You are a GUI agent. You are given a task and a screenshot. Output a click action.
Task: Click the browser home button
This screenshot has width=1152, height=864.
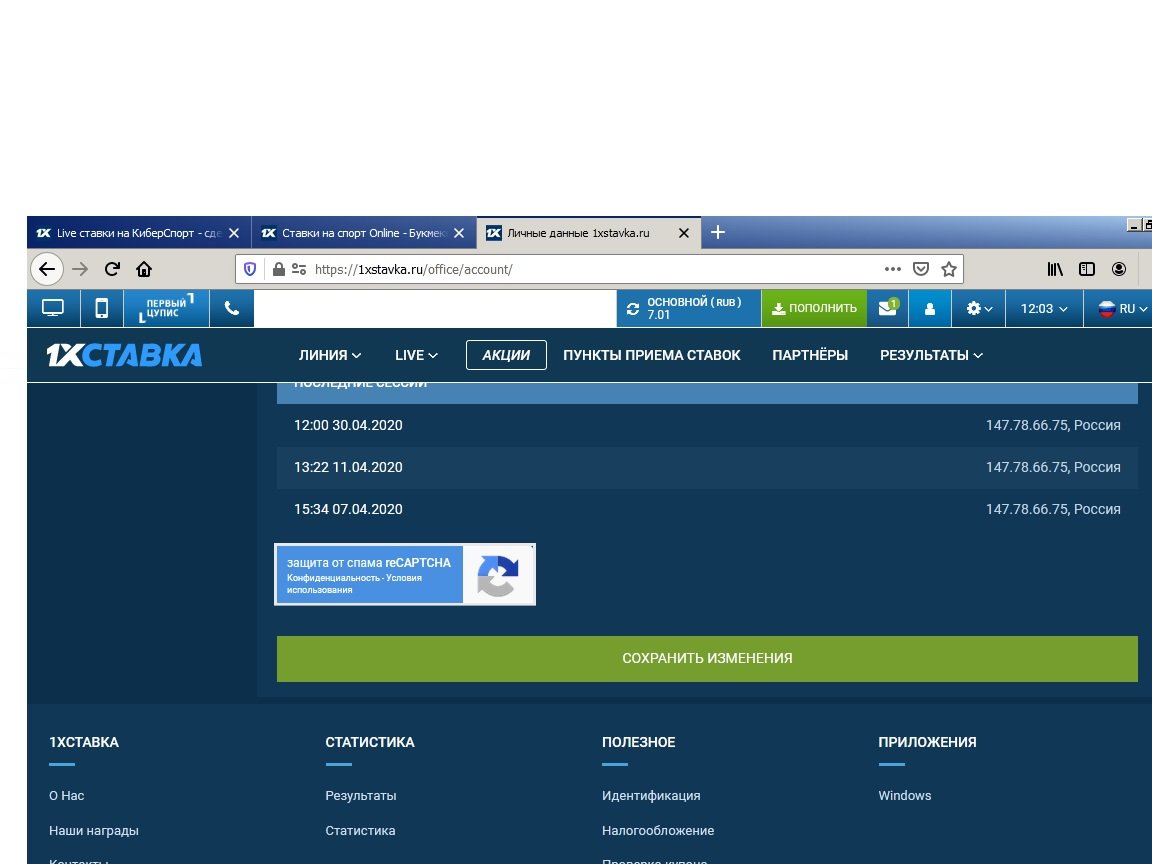tap(144, 269)
